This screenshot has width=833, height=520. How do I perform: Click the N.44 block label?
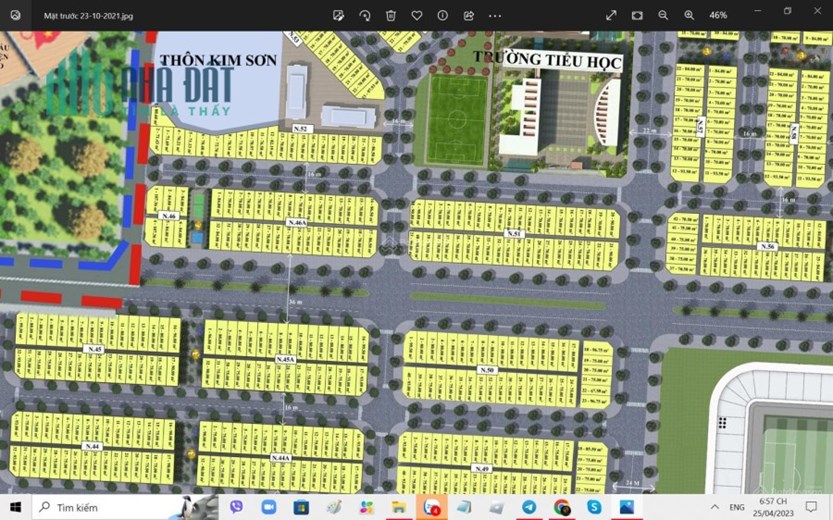[92, 446]
